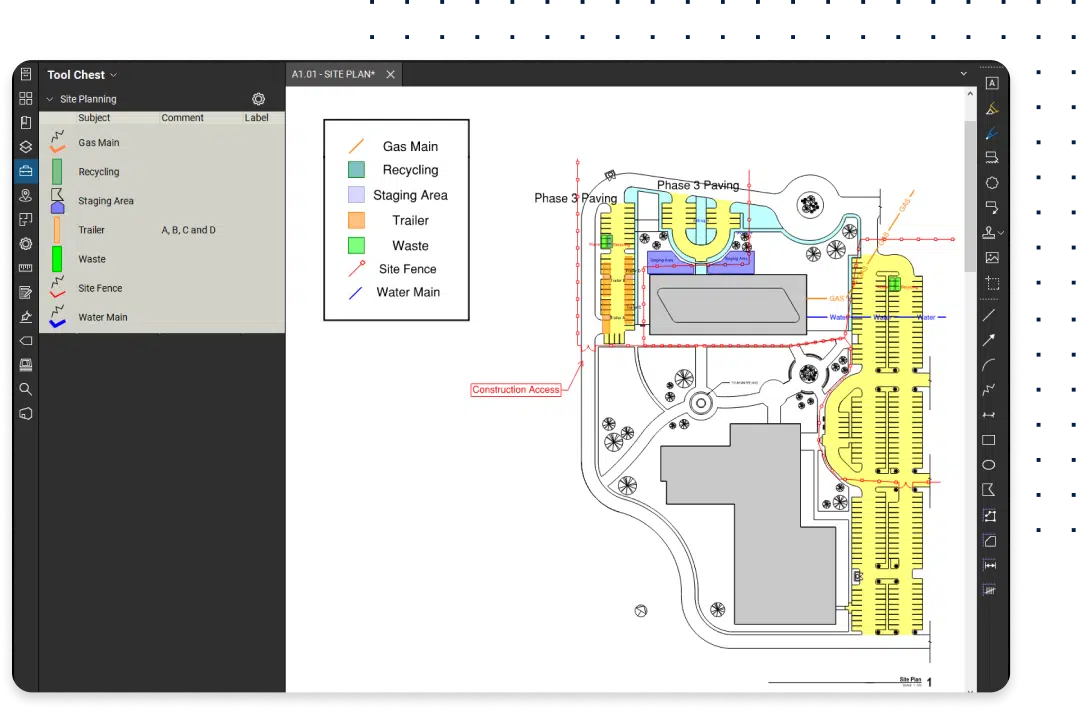Select the Rectangle shape tool
Image resolution: width=1076 pixels, height=711 pixels.
pos(989,440)
